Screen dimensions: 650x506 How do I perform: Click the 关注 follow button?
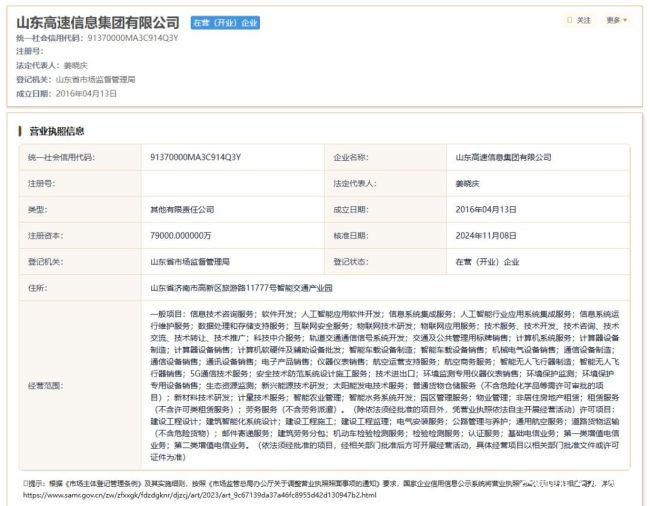coord(580,20)
